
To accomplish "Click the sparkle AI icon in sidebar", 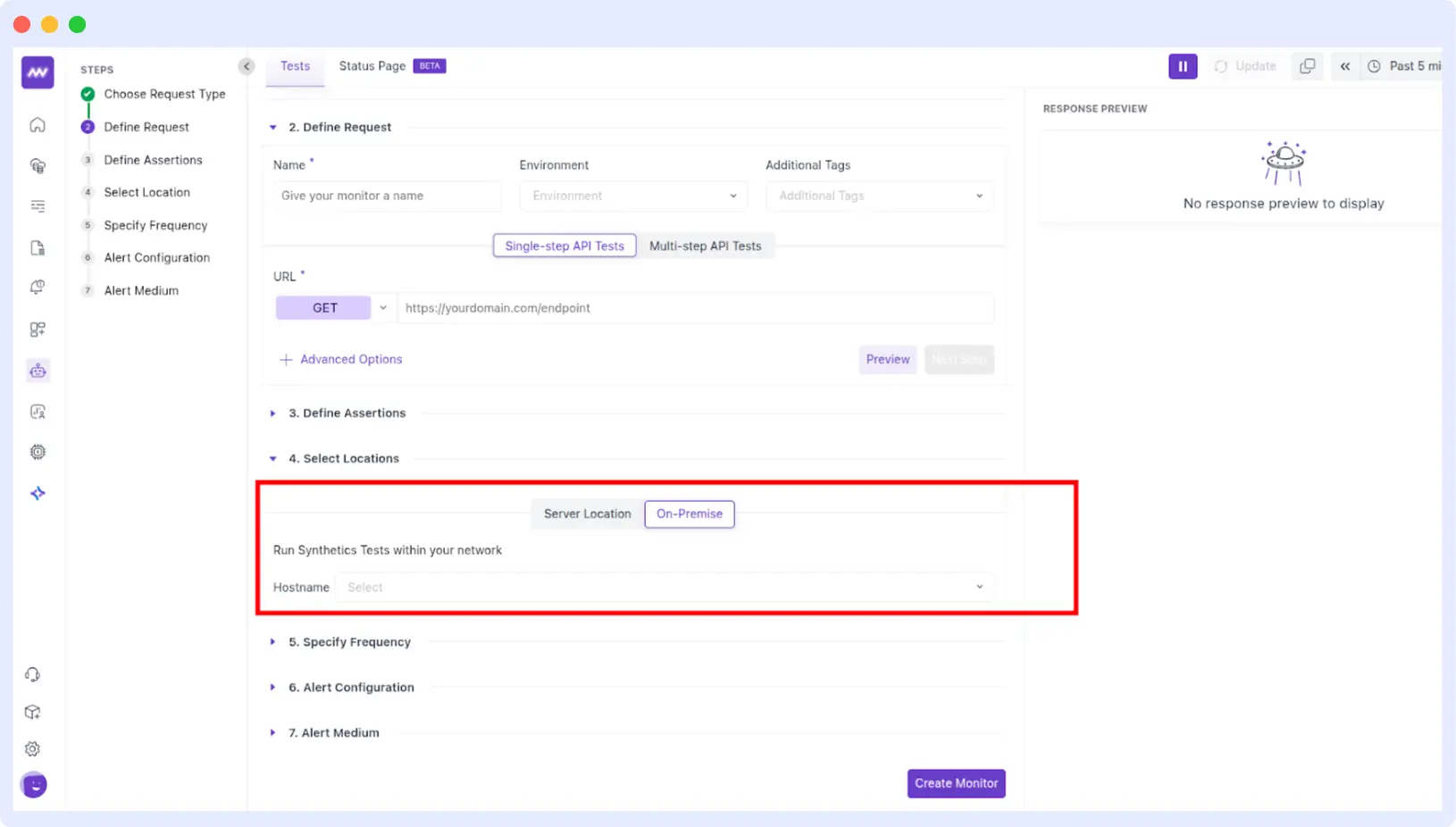I will click(38, 493).
